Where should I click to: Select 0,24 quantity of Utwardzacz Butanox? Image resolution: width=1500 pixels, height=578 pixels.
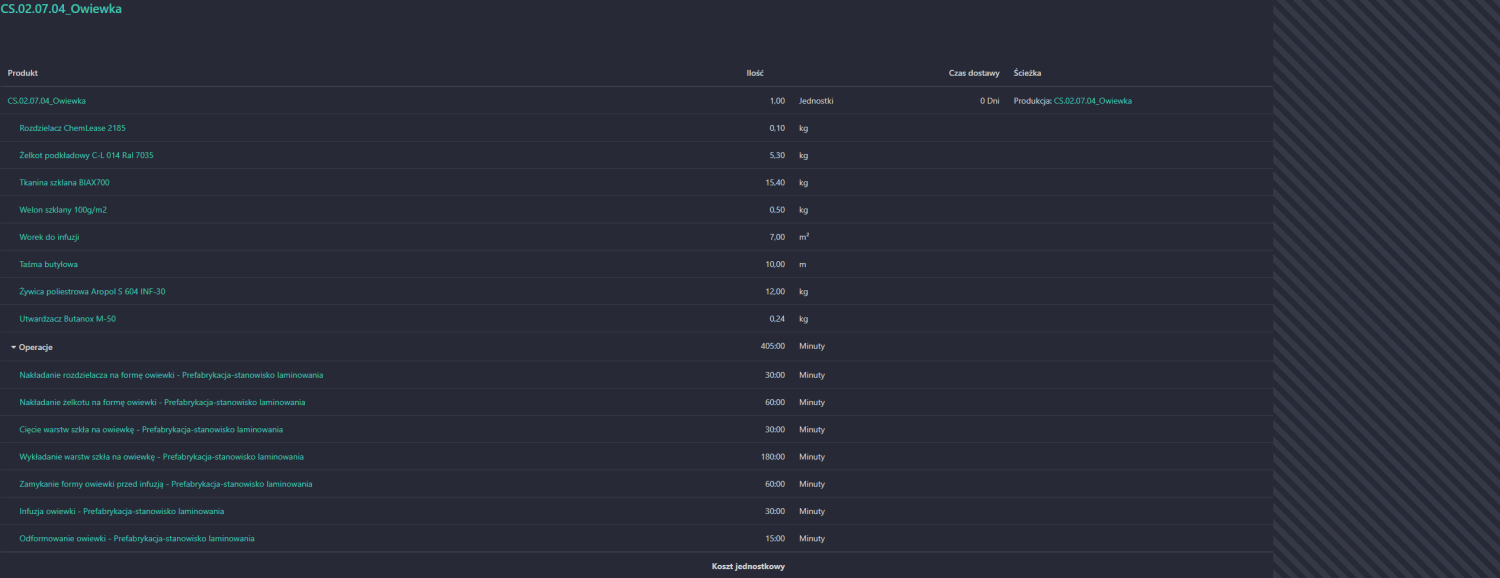pos(777,318)
